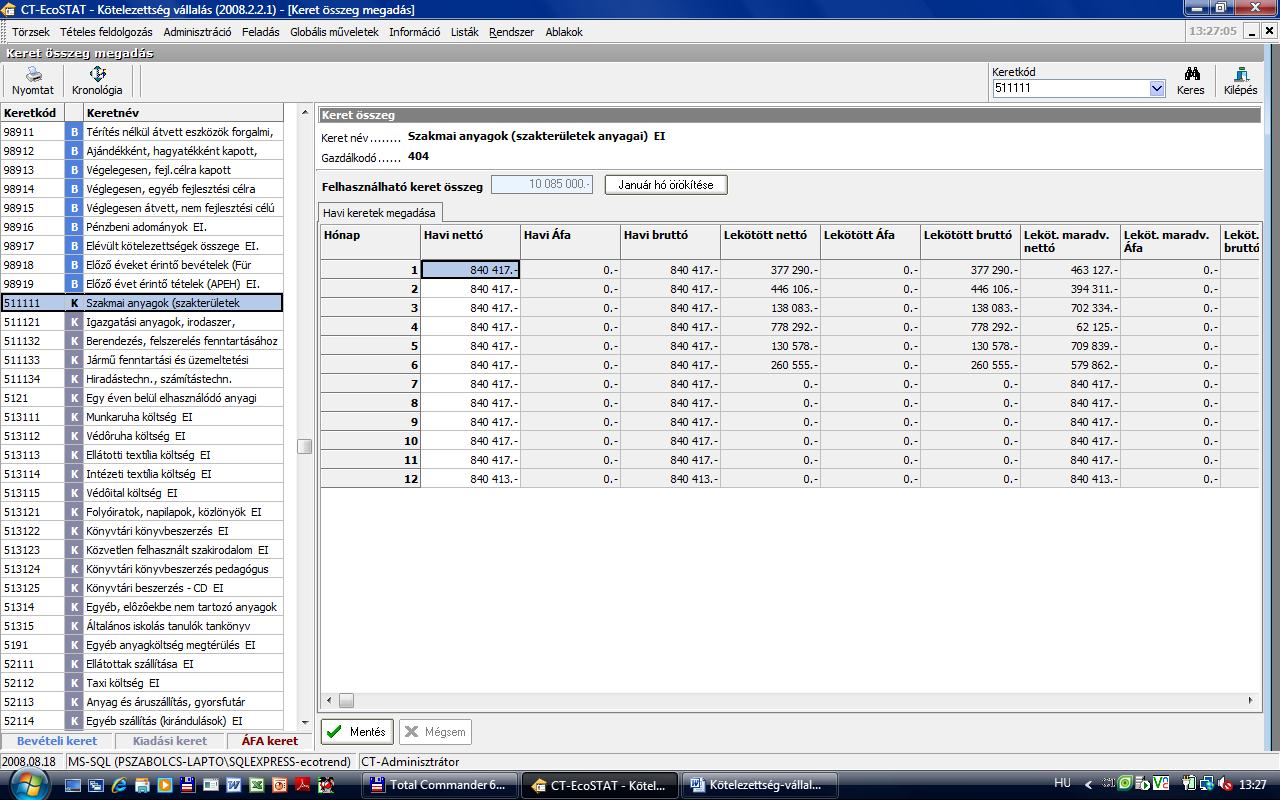Click the horizontal scrollbar thumb under table
This screenshot has width=1280, height=800.
(x=346, y=701)
